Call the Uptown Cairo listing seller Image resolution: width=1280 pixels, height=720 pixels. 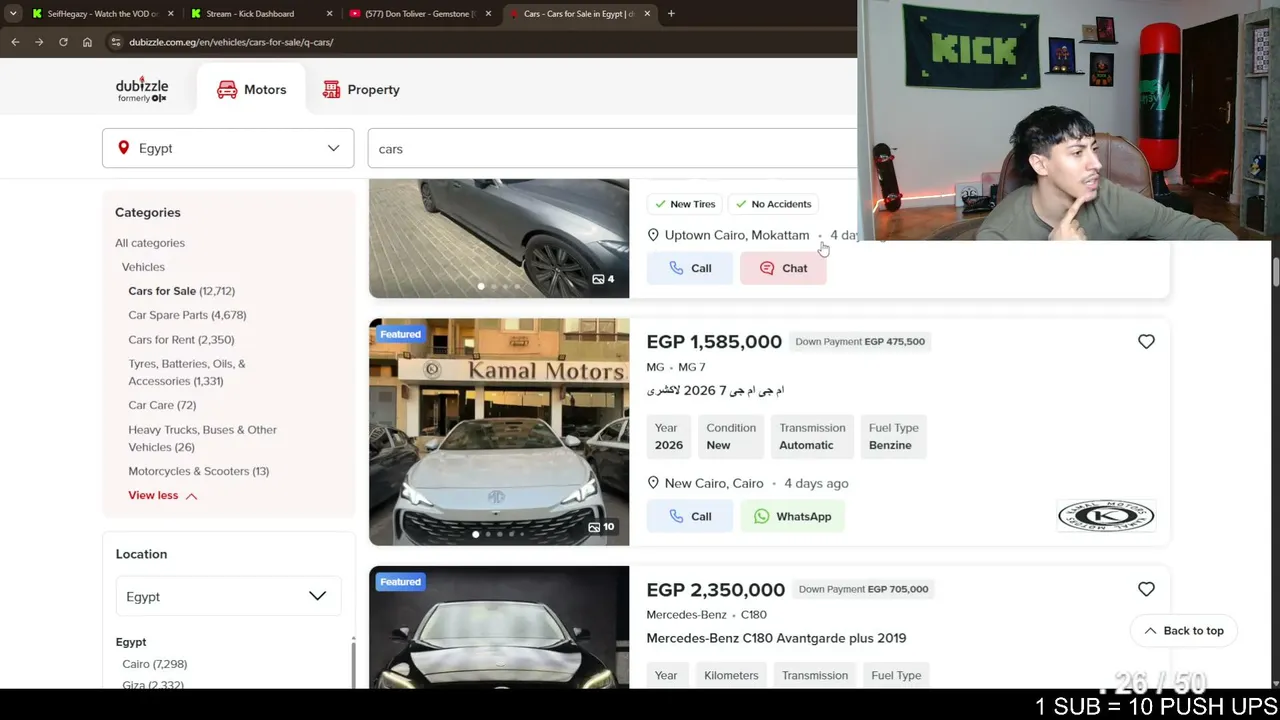point(689,268)
